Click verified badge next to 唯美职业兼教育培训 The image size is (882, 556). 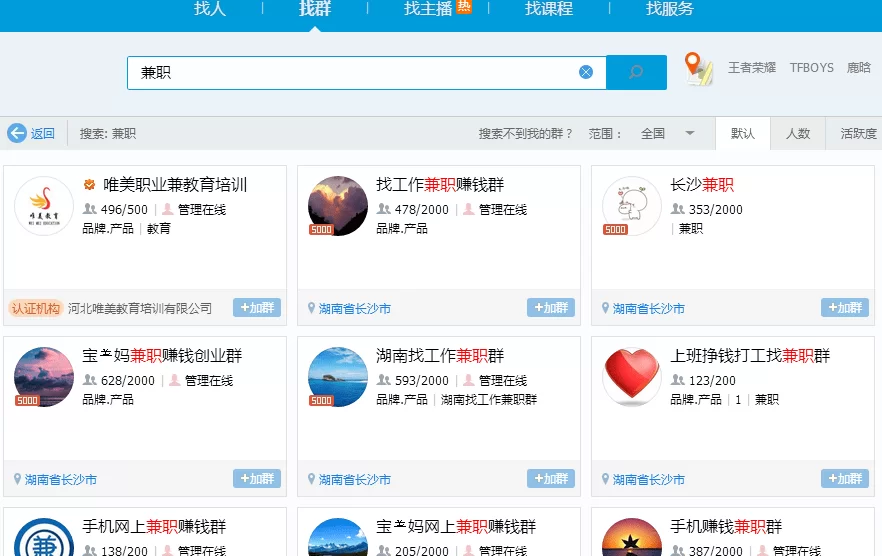coord(90,185)
